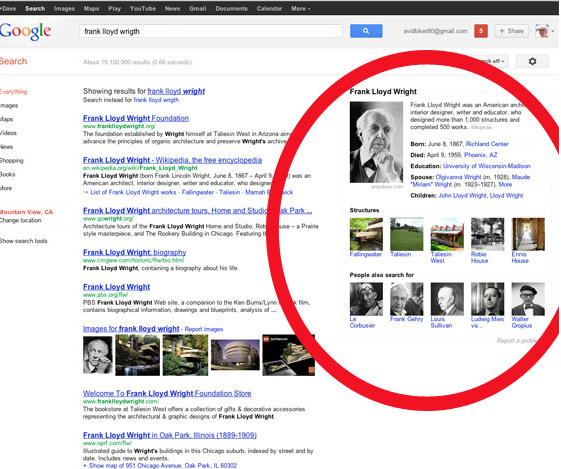
Task: Open the Fallingwater structure thumbnail
Action: pos(366,234)
